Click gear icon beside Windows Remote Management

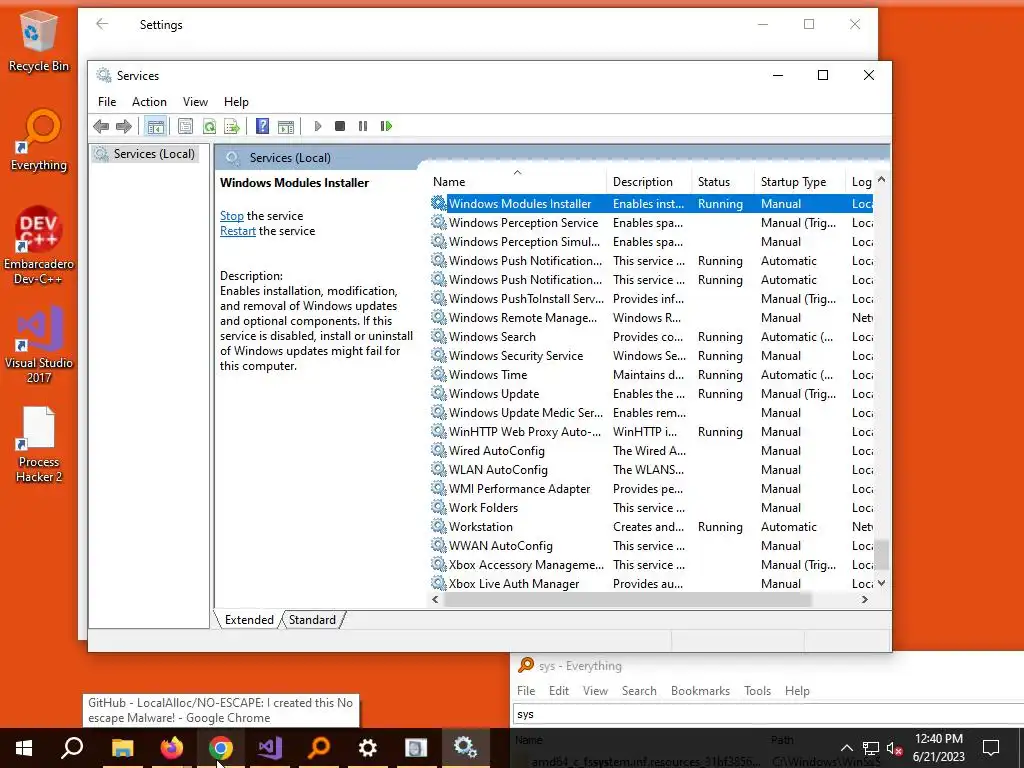[x=439, y=317]
